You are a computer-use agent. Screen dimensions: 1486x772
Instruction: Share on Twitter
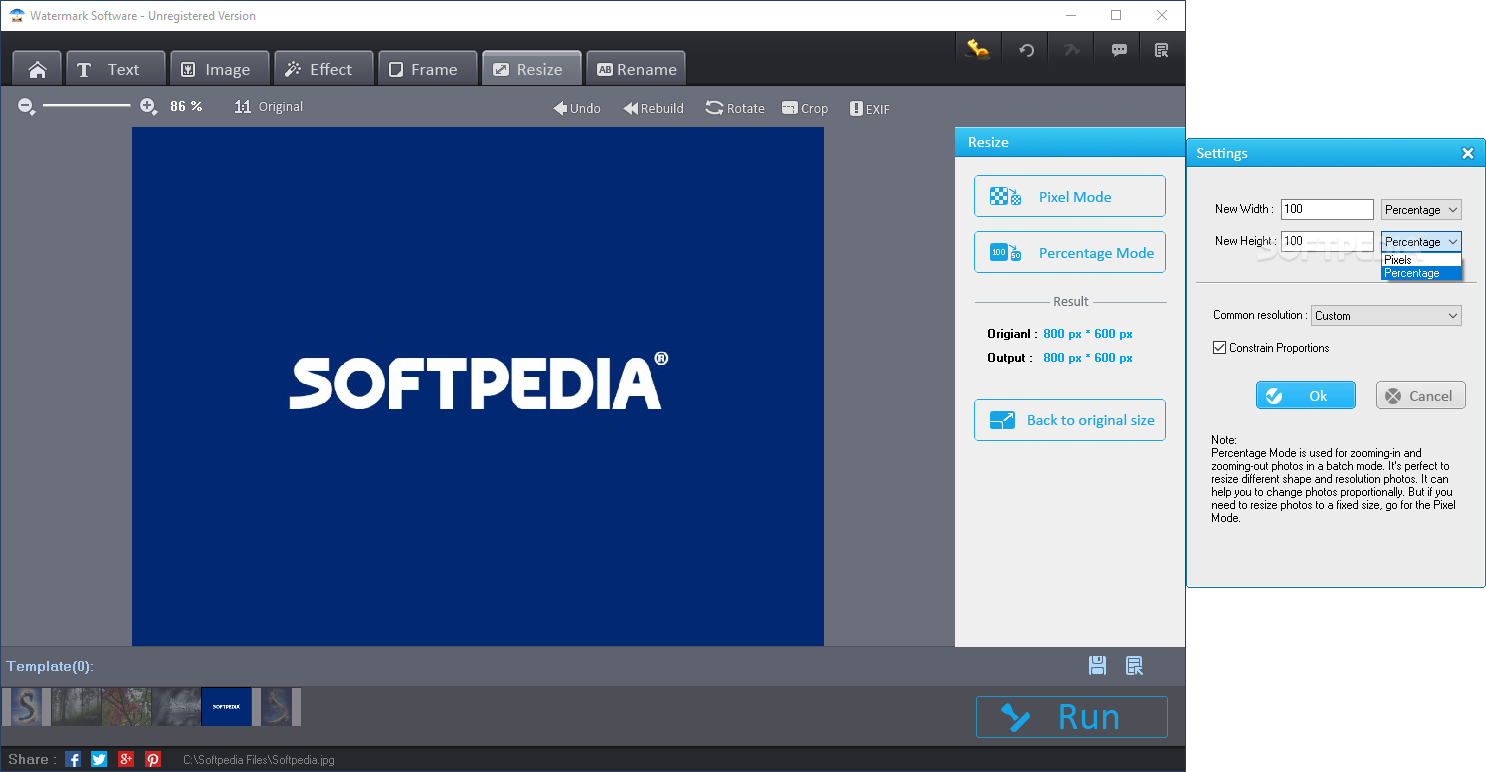point(99,759)
